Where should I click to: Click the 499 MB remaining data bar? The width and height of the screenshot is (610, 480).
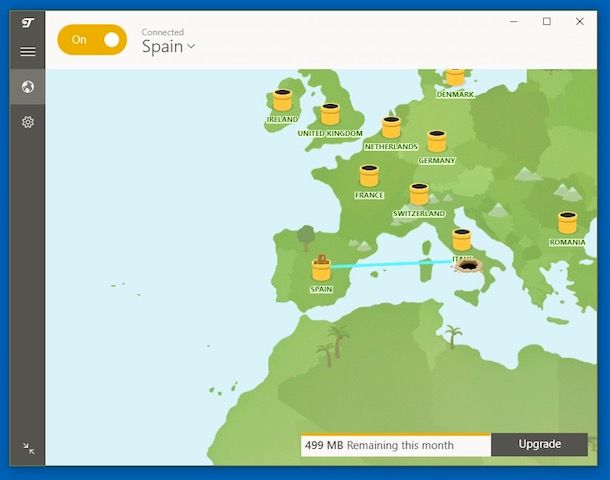[396, 445]
